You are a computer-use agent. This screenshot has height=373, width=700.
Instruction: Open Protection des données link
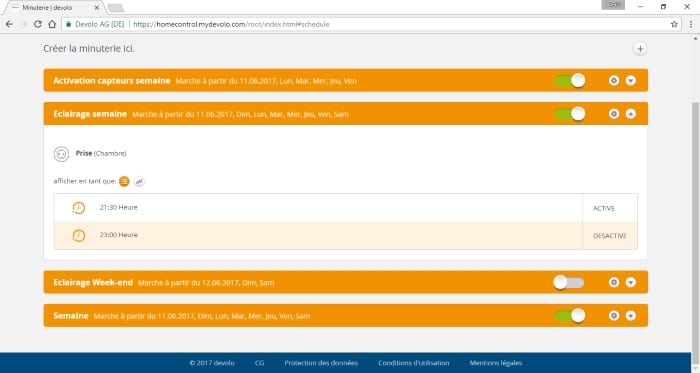coord(321,363)
